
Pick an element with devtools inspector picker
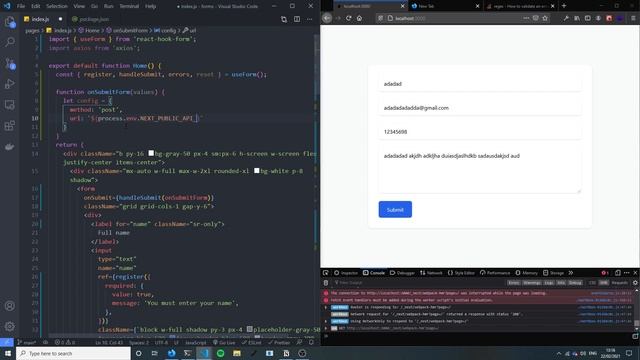tap(326, 273)
